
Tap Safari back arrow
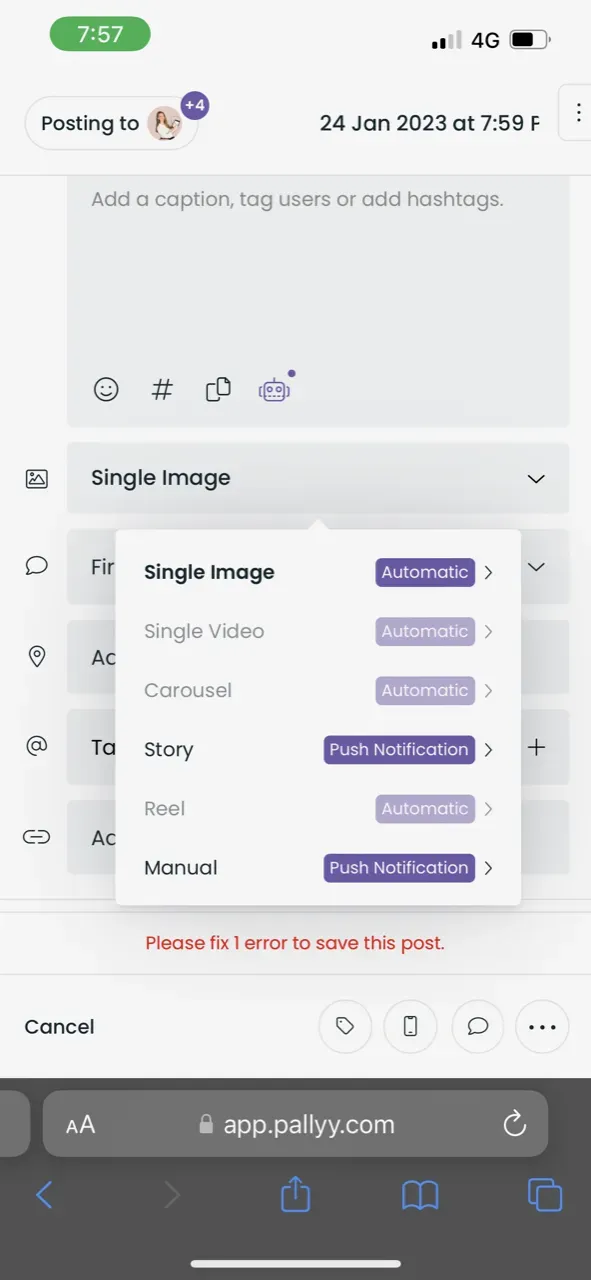[x=43, y=1194]
